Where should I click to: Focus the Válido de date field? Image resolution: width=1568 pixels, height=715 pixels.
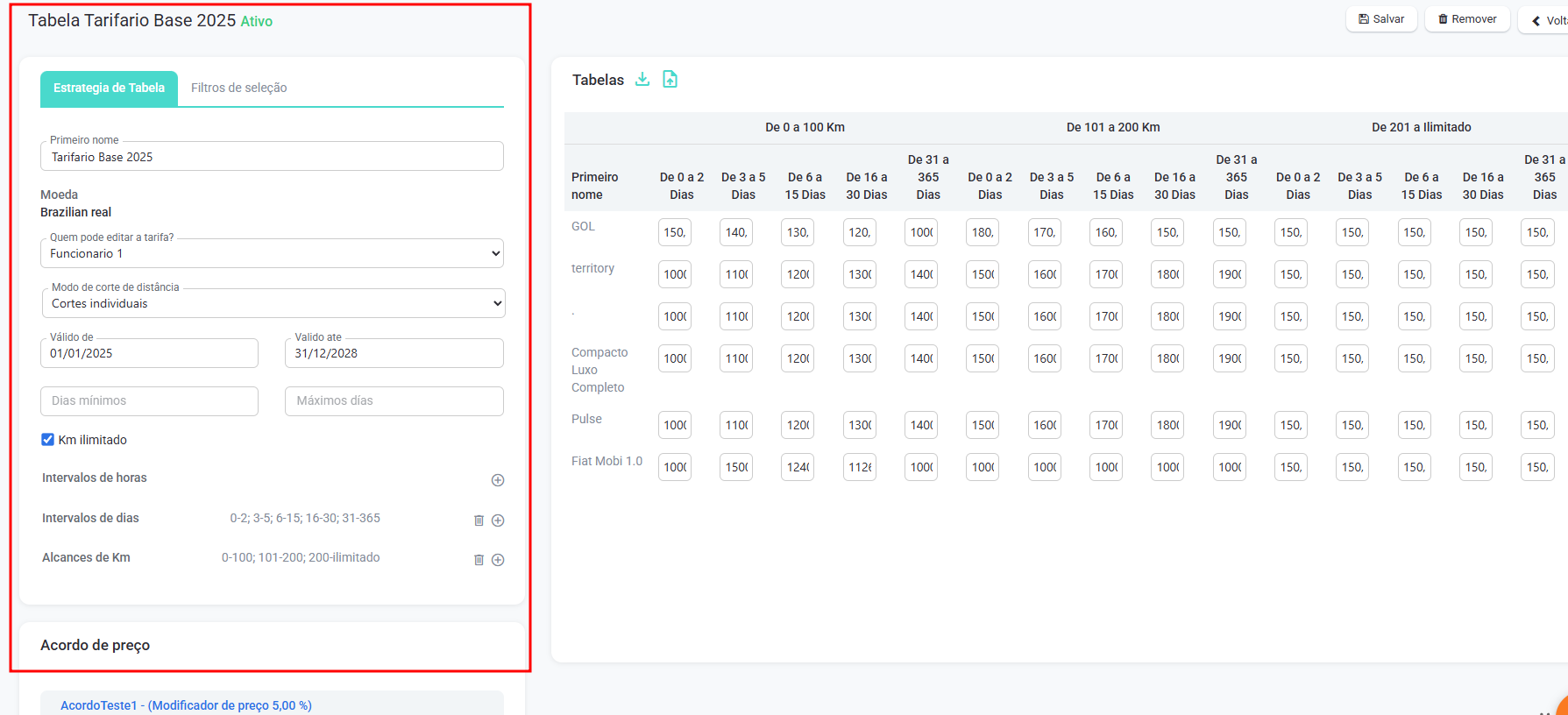[x=149, y=353]
